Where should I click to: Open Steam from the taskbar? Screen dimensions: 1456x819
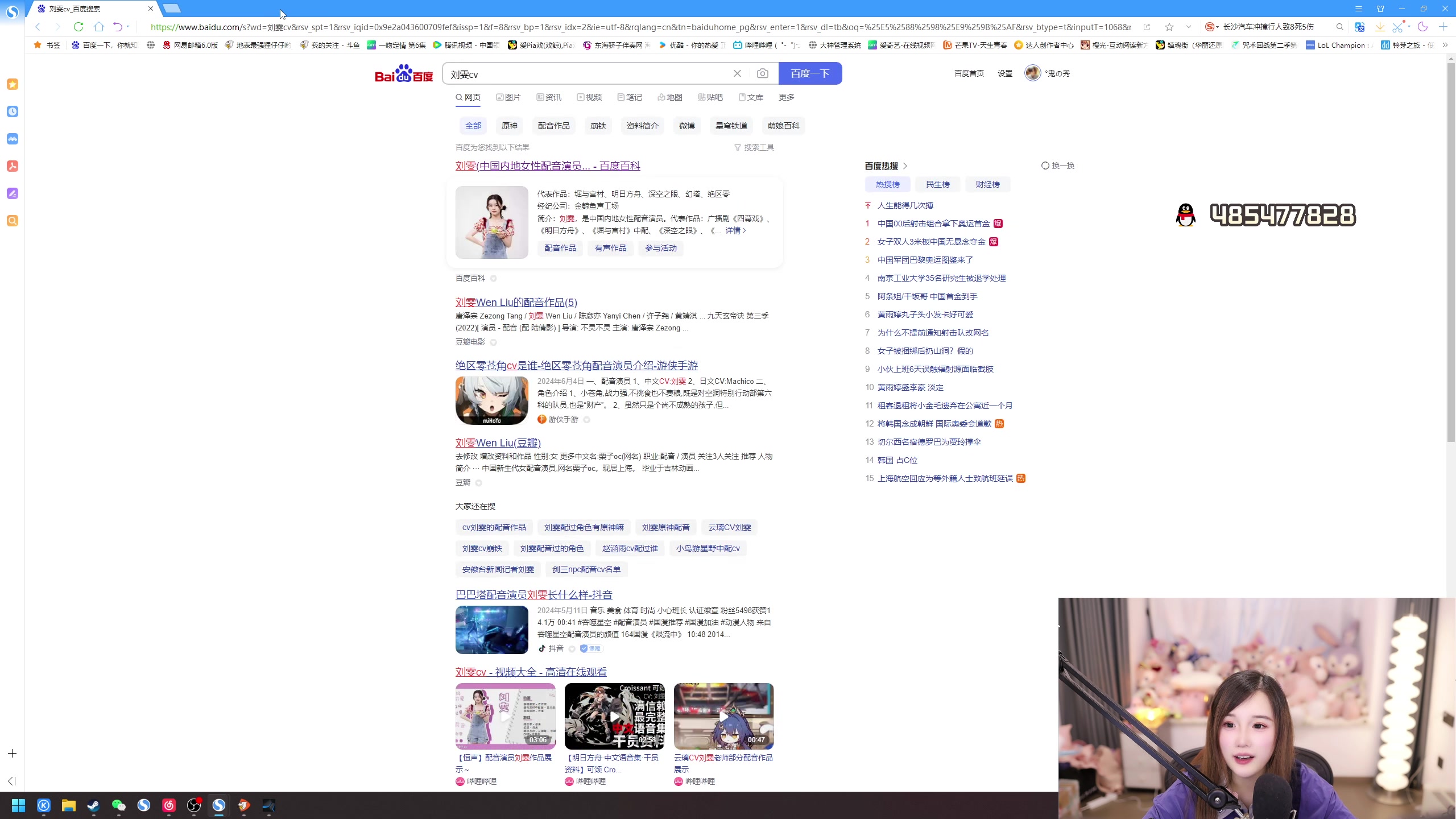pyautogui.click(x=93, y=805)
